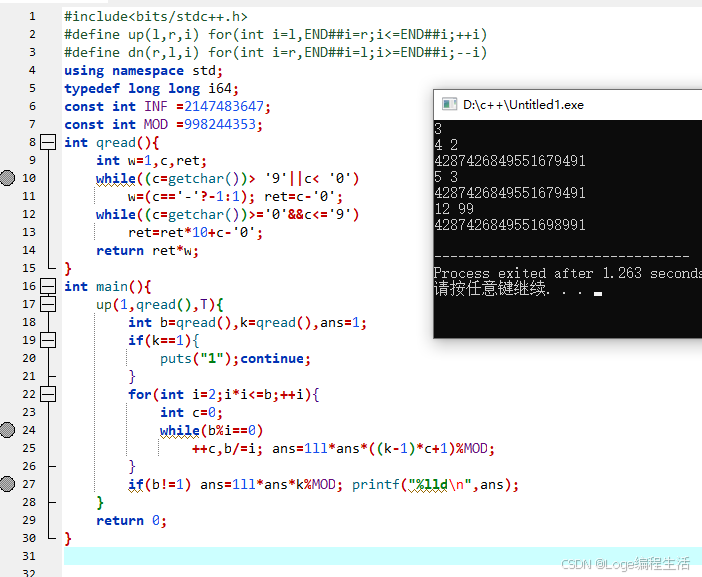Click the console title D:\c++\Untitled1.exe

point(523,105)
